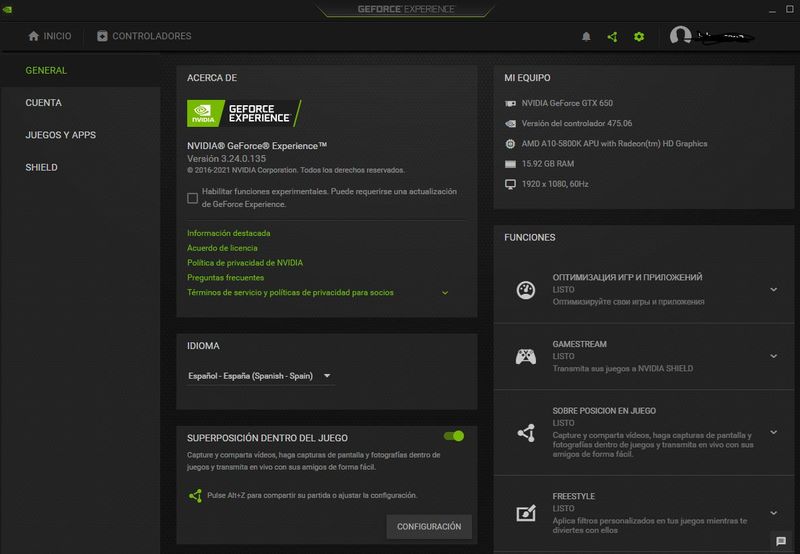This screenshot has height=554, width=800.
Task: Open Términos de servicio y políticas link
Action: [x=290, y=292]
